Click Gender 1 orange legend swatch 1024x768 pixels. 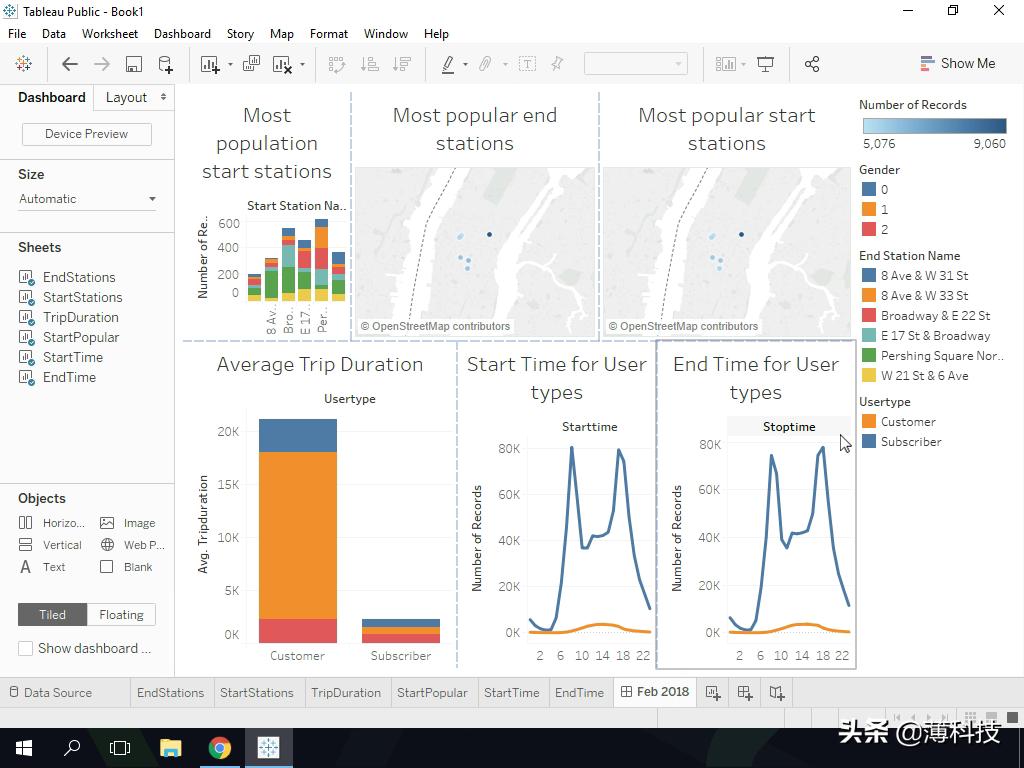(869, 210)
